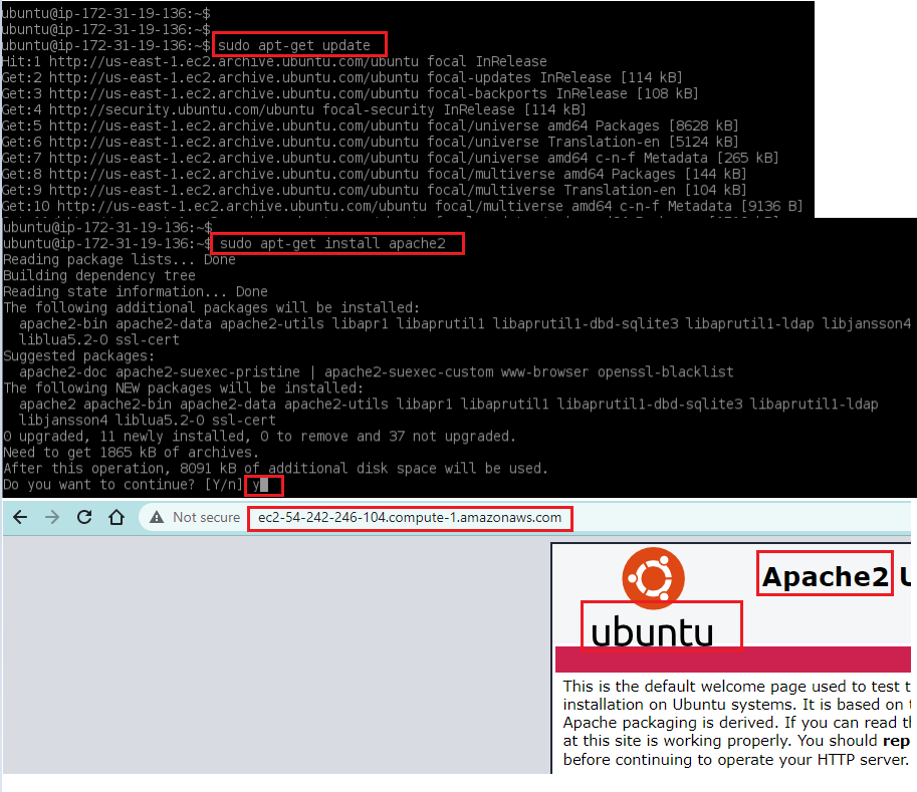This screenshot has width=917, height=792.
Task: Click the Not secure warning triangle icon
Action: tap(157, 517)
